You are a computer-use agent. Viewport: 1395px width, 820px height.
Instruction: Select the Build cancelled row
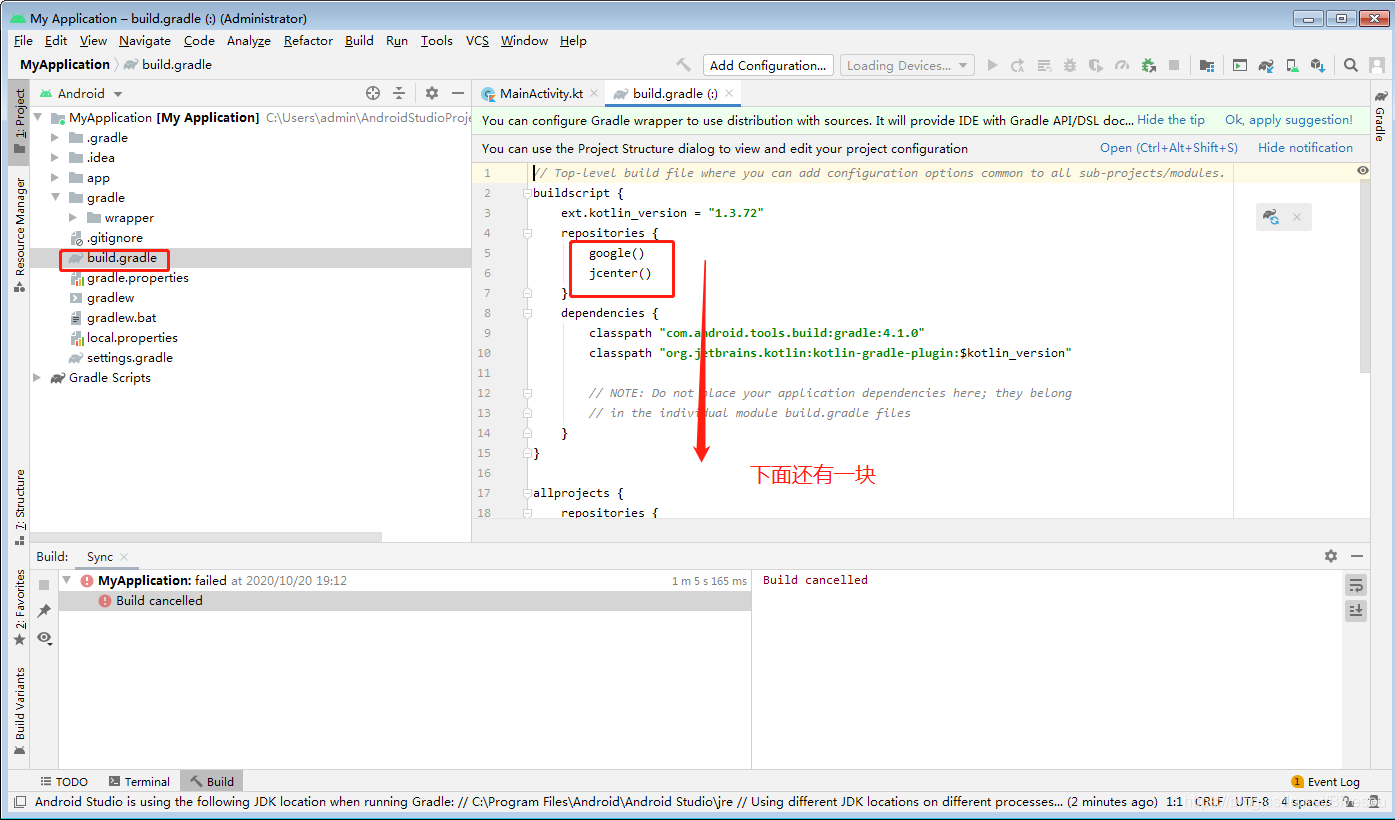404,601
